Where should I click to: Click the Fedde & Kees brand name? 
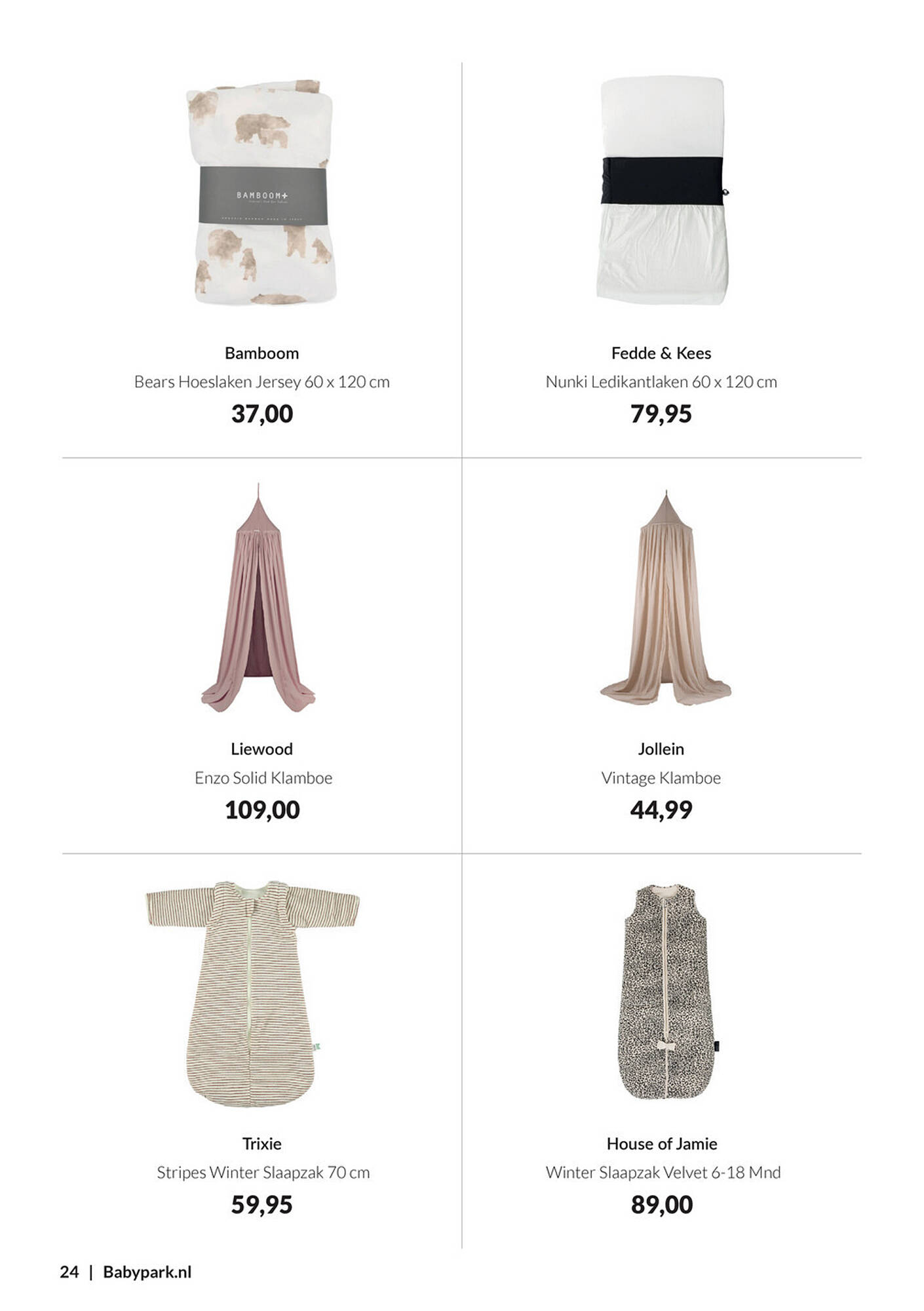[661, 353]
